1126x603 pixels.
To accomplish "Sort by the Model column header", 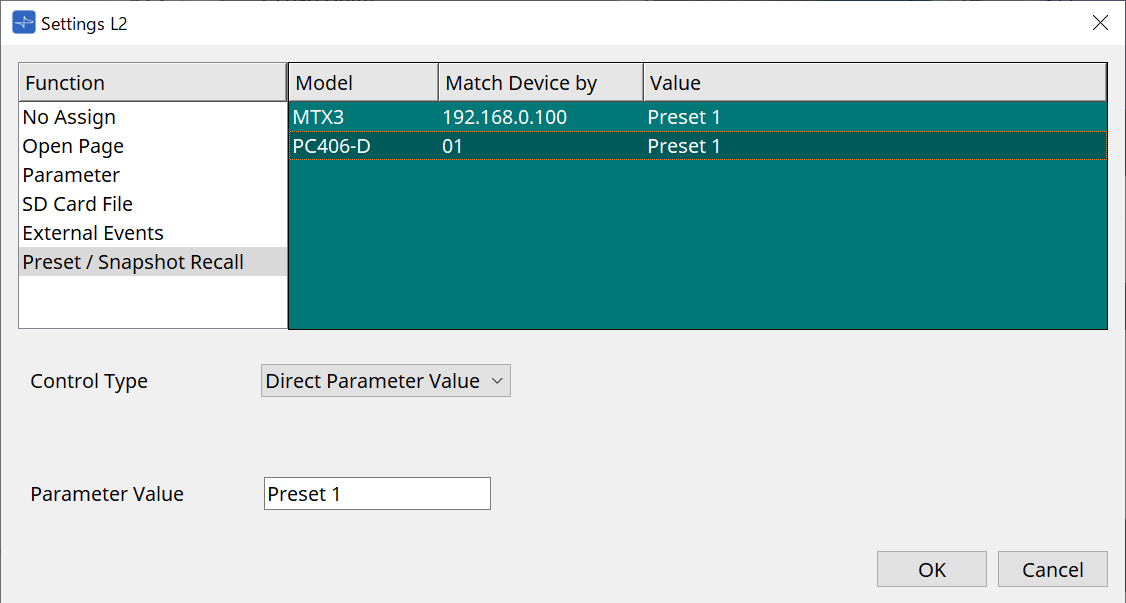I will pos(363,83).
